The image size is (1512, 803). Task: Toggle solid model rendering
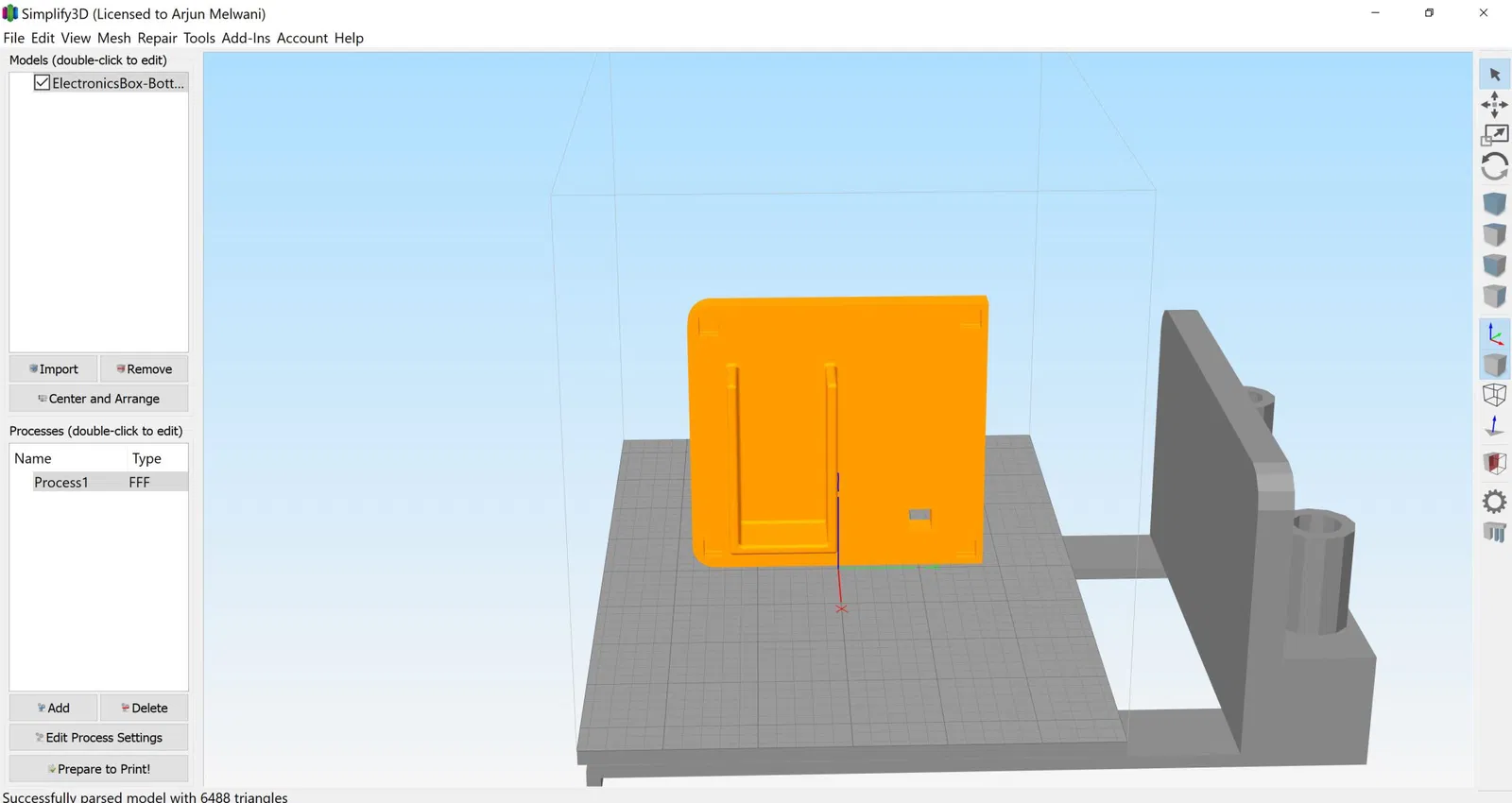click(x=1494, y=365)
